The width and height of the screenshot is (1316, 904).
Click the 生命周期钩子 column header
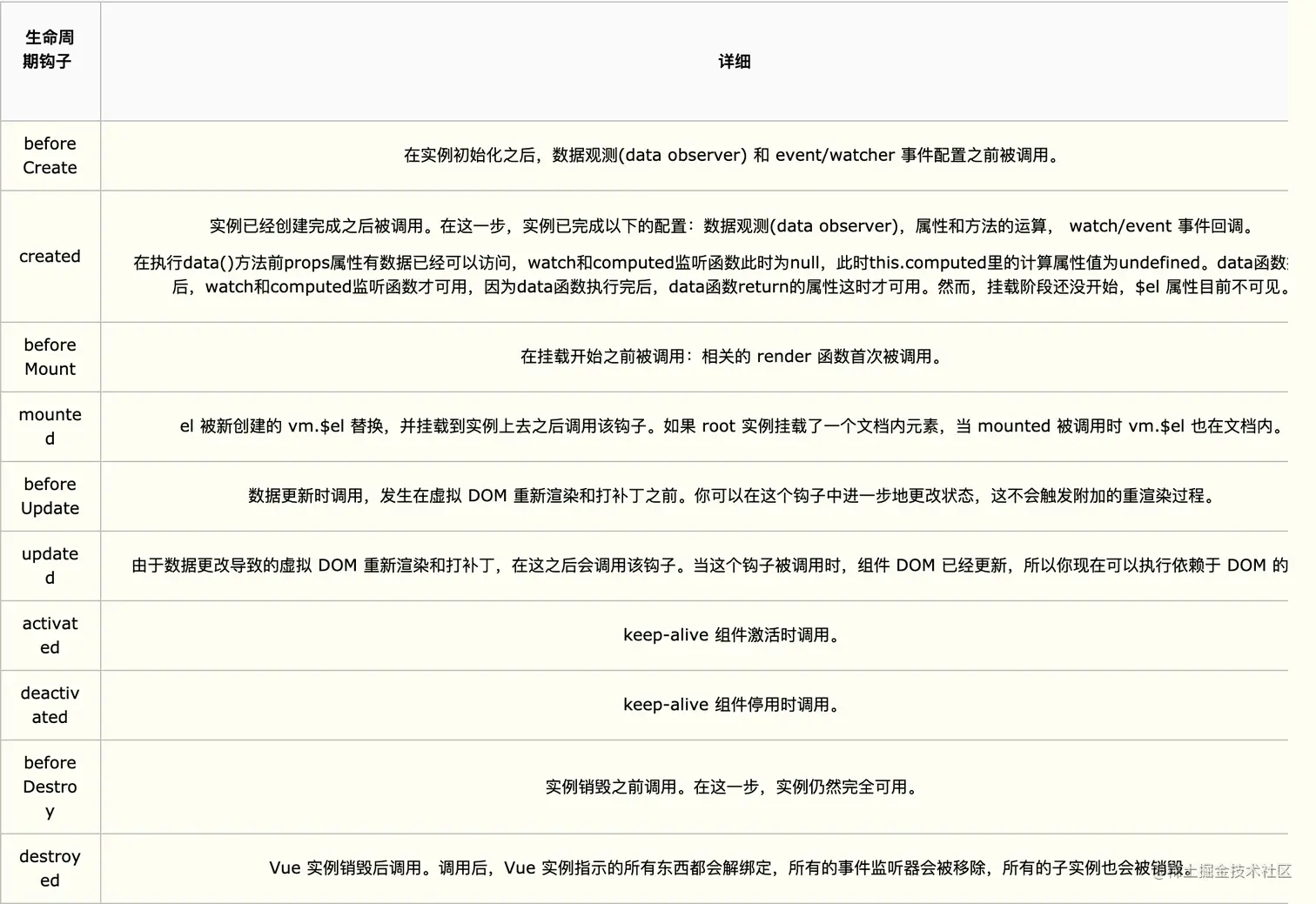(50, 61)
